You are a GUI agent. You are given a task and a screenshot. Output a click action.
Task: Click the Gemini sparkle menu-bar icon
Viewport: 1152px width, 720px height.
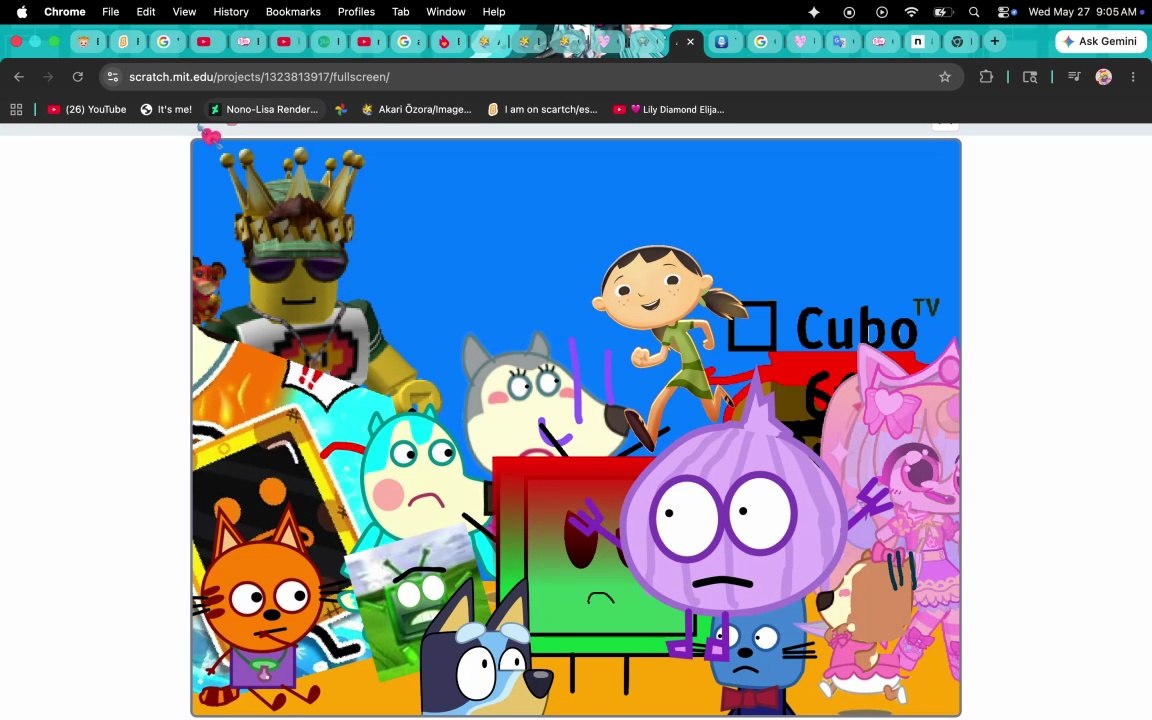(814, 12)
